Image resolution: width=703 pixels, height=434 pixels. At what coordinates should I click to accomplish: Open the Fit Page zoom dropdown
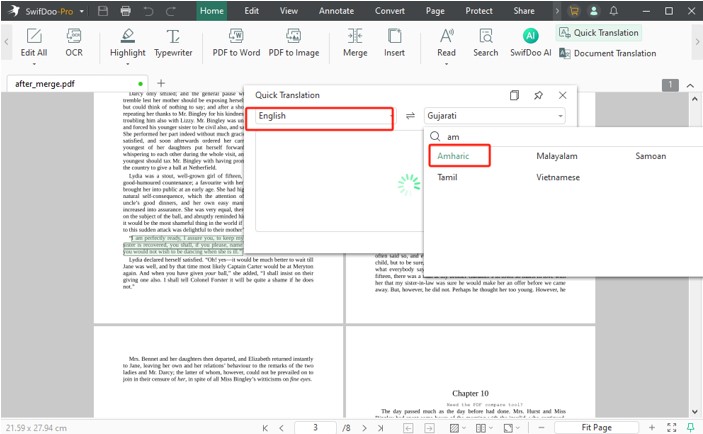pos(596,427)
